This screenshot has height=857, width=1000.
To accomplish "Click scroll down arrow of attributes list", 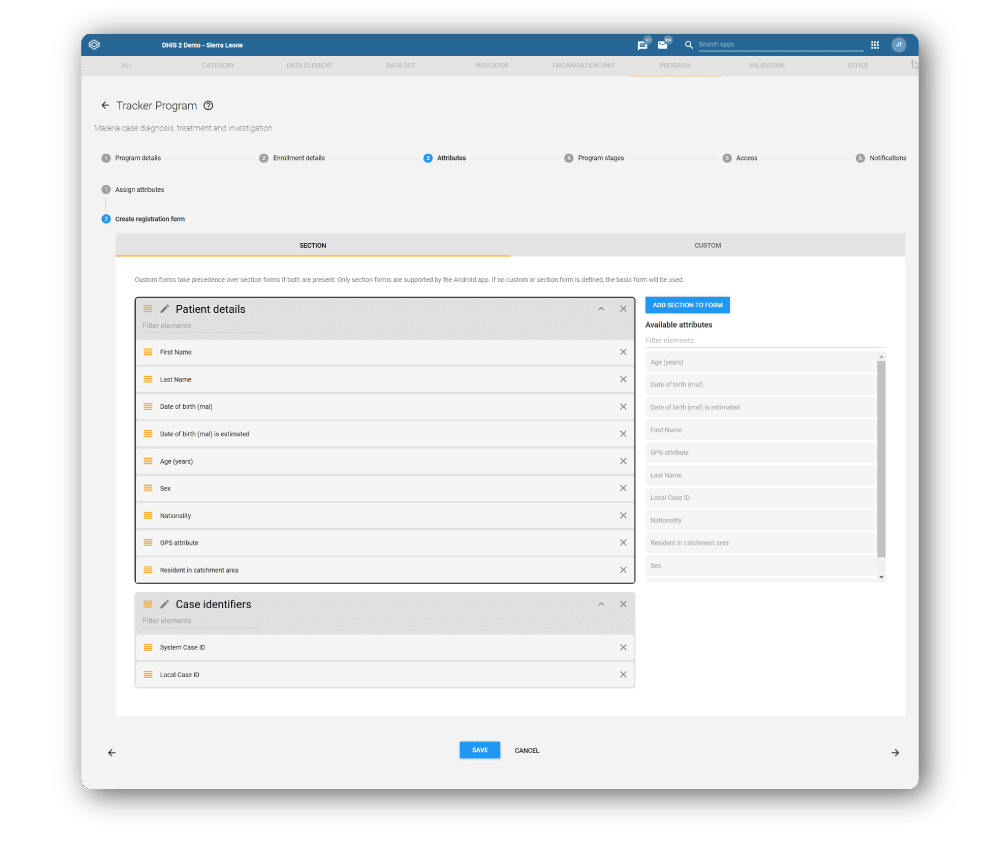I will (881, 577).
